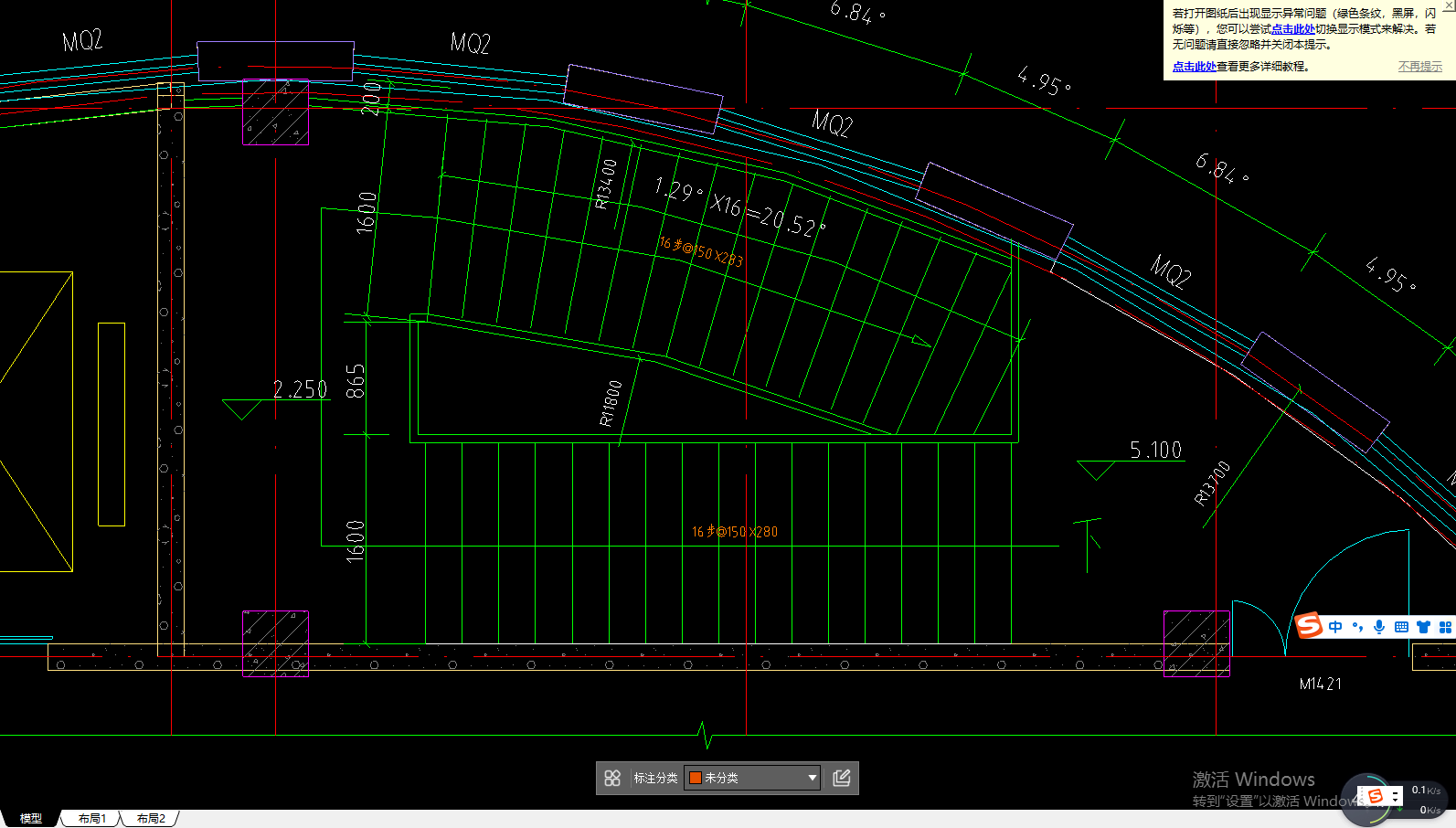Click the small Sogou S tray icon

pos(1375,796)
